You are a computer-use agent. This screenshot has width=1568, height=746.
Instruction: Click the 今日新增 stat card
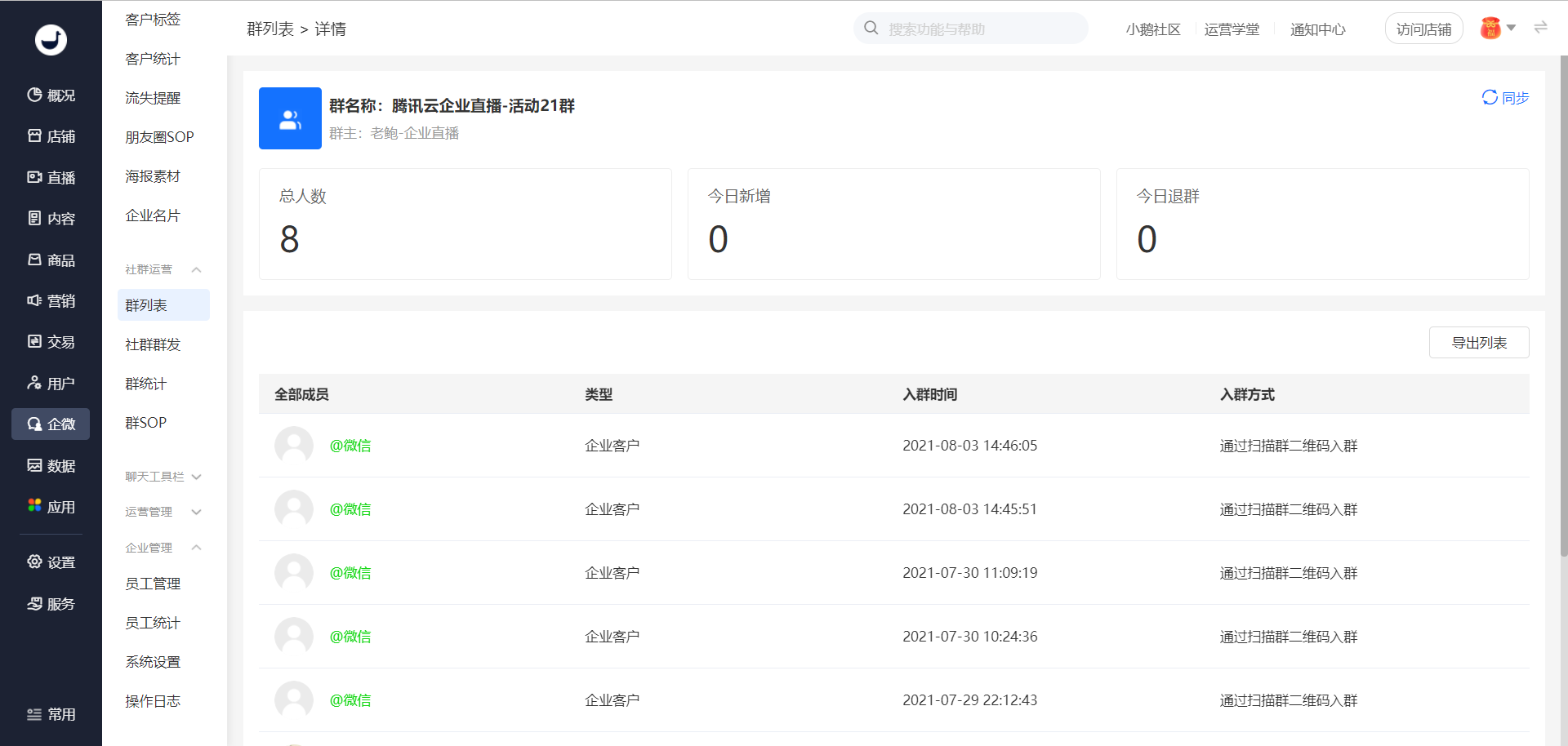pos(894,224)
